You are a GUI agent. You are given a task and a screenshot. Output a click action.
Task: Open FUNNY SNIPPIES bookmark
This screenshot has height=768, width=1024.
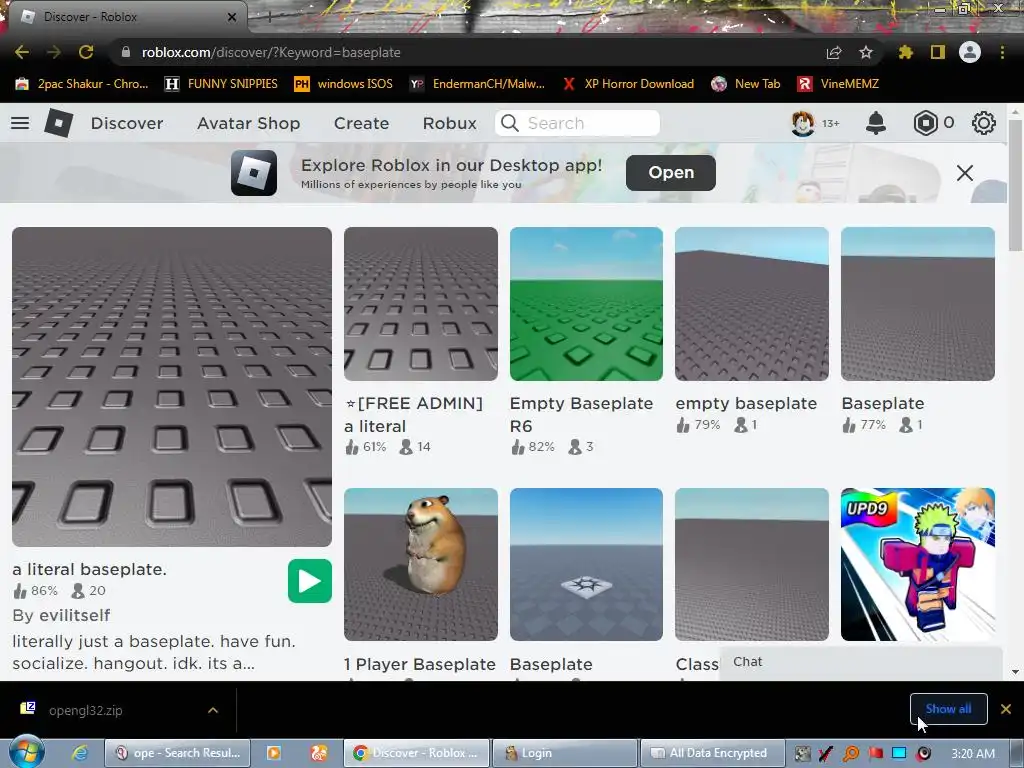click(221, 84)
